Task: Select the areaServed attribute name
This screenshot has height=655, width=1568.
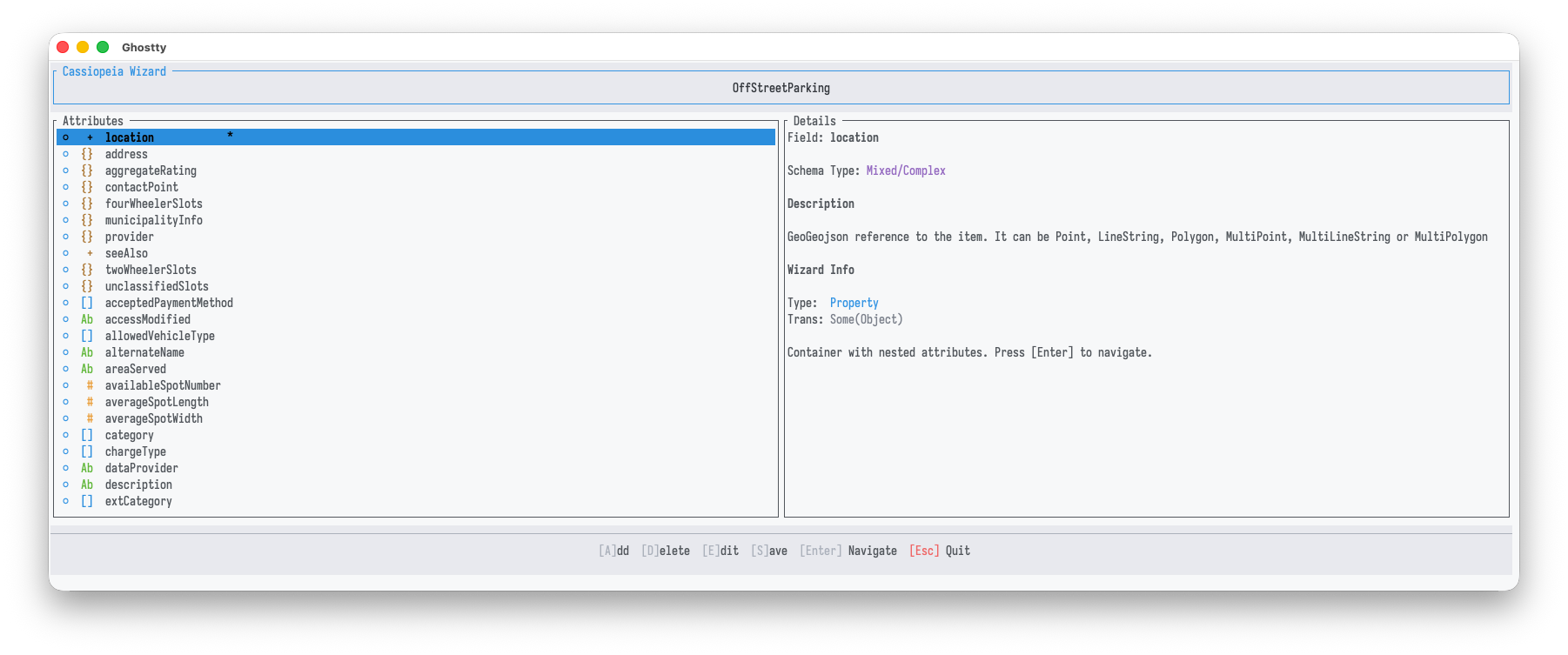Action: click(136, 369)
